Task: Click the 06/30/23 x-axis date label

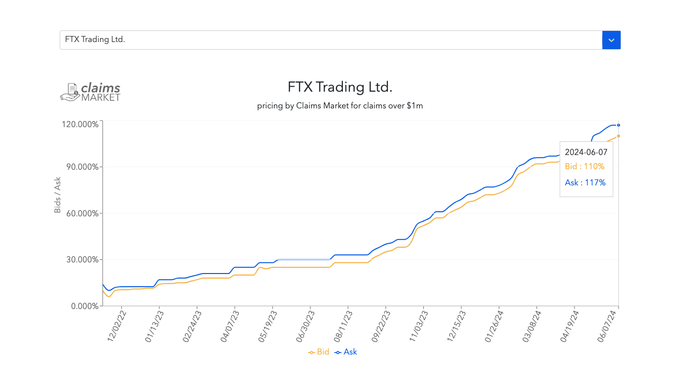Action: pos(305,326)
